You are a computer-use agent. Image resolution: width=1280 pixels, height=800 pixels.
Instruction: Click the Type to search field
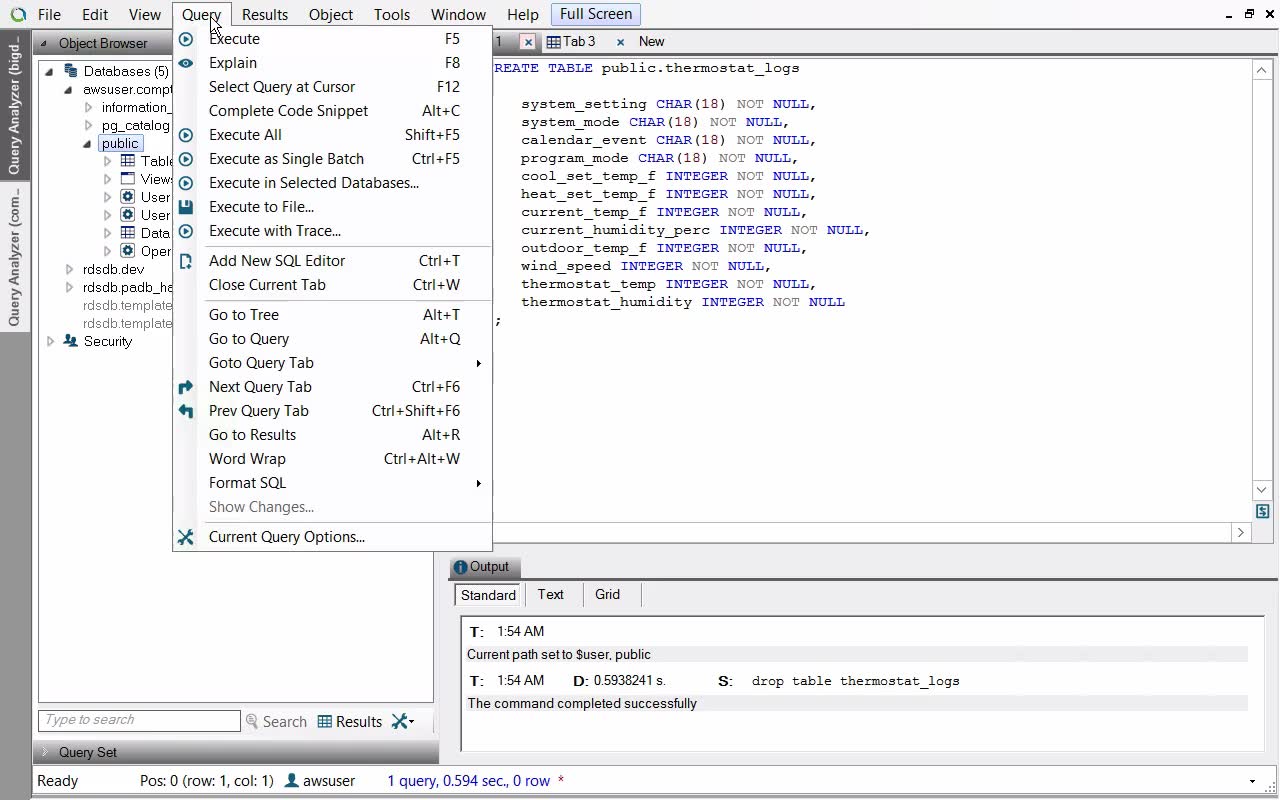[139, 720]
